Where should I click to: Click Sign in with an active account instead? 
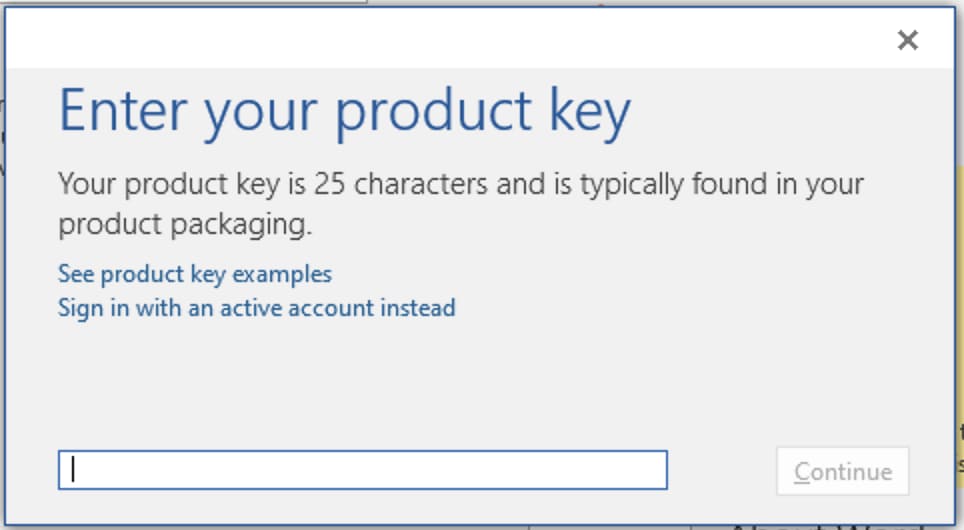tap(257, 307)
